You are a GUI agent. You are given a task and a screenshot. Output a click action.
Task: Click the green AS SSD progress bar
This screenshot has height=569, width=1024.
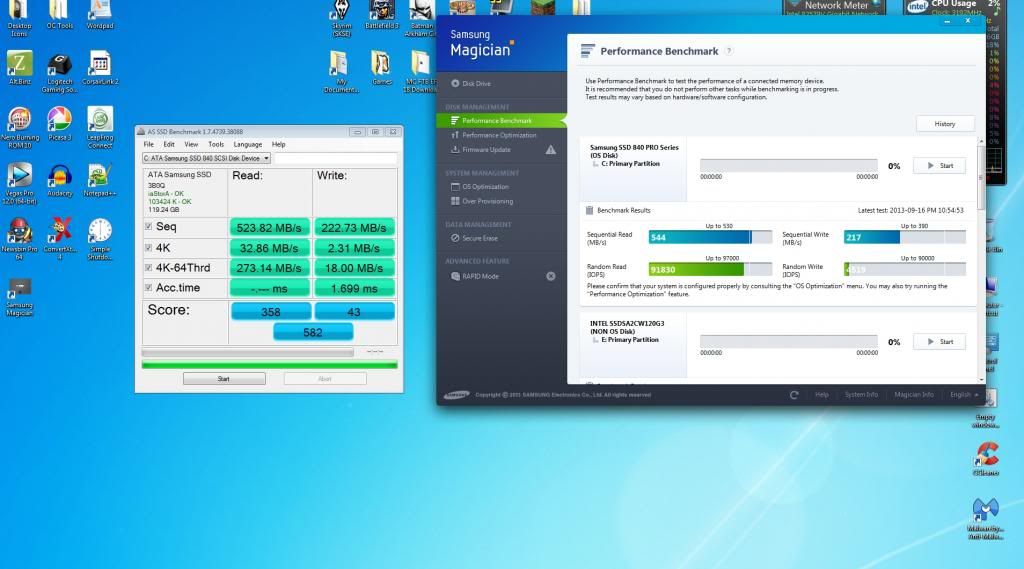click(270, 365)
